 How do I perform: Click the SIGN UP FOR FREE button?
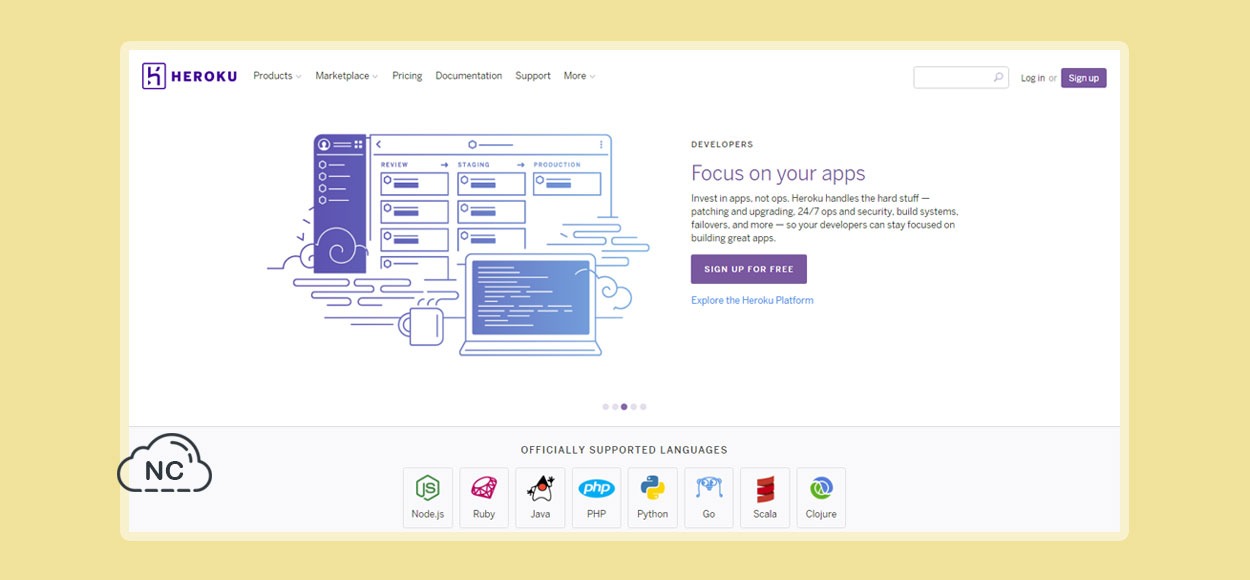click(x=749, y=269)
